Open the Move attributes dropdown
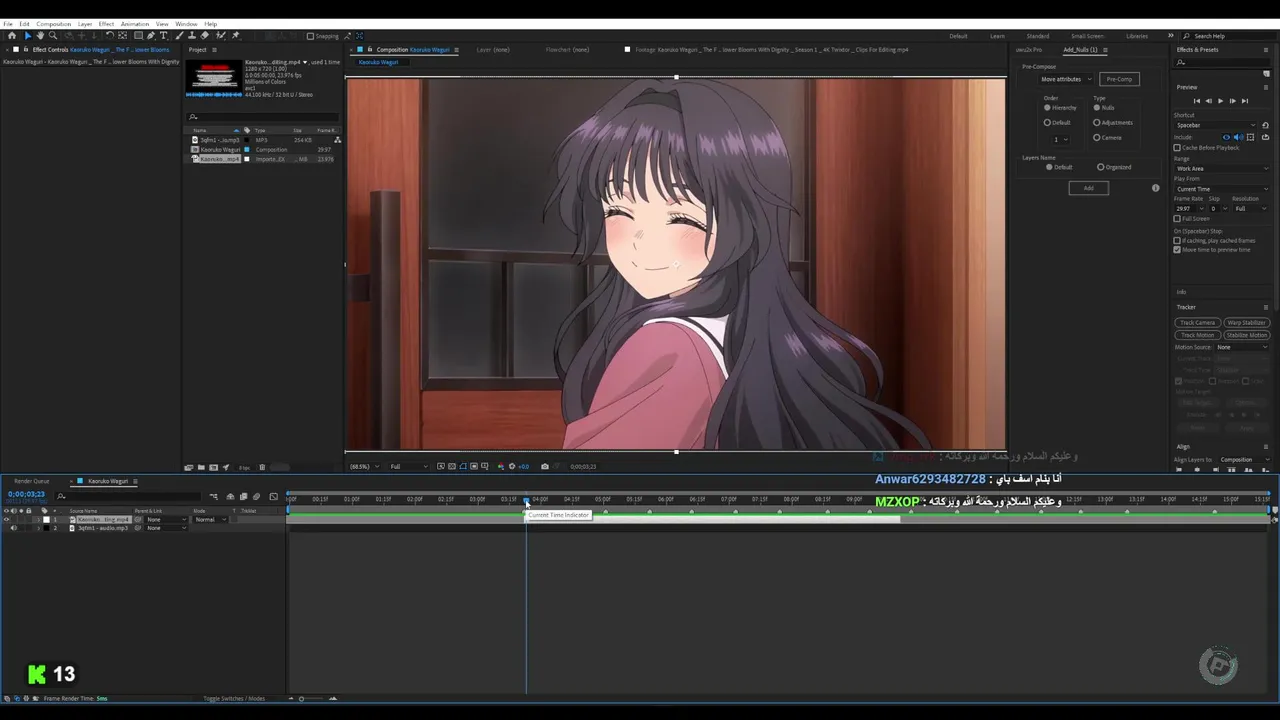This screenshot has height=720, width=1280. (1066, 79)
